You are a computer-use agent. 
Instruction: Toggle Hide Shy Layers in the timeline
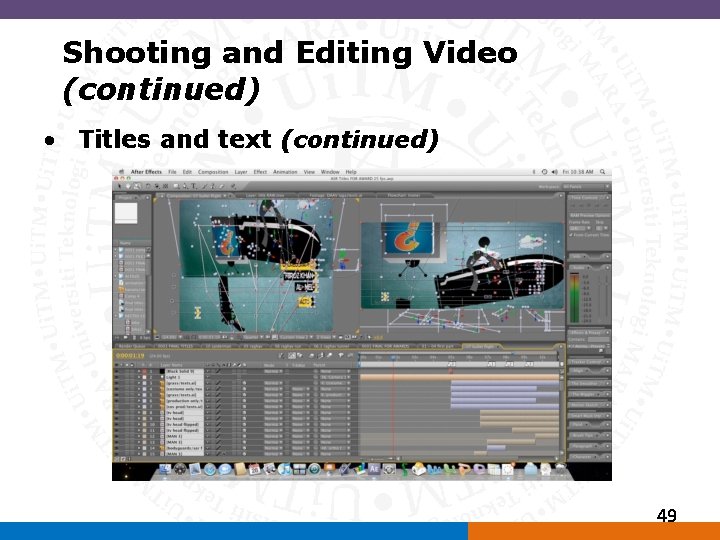pyautogui.click(x=311, y=356)
